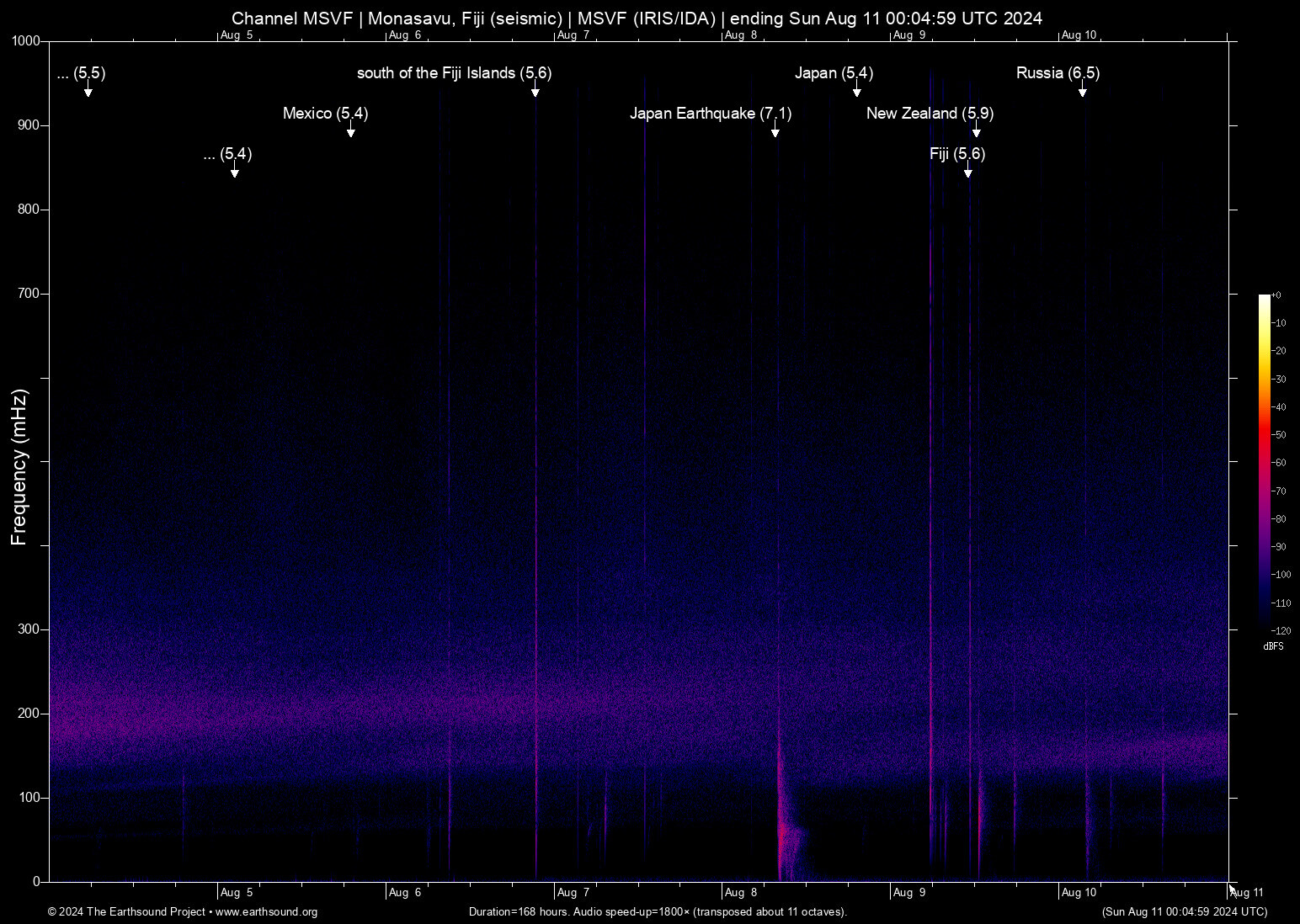Select the Russia (6.5) event label
The width and height of the screenshot is (1300, 924).
tap(1058, 73)
